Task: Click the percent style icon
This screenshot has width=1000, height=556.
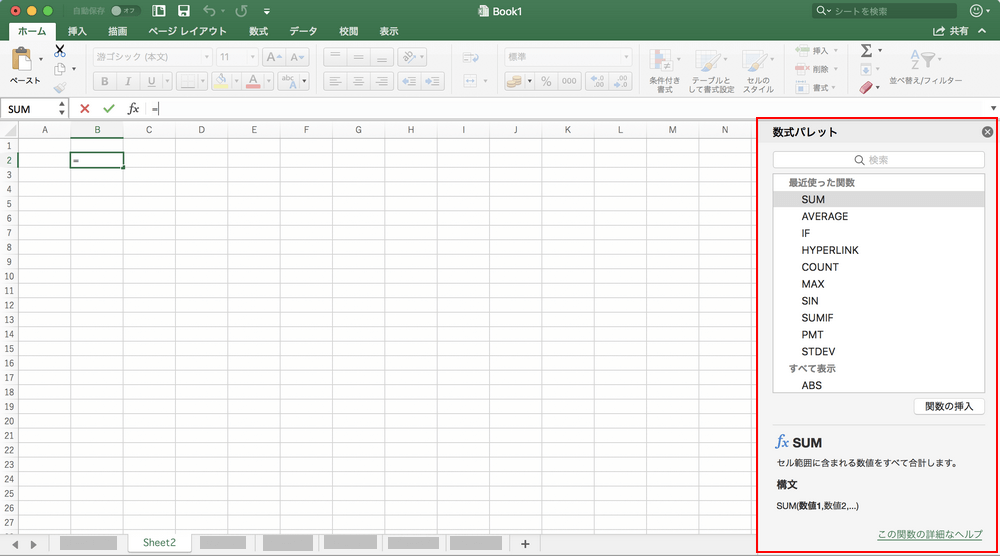Action: click(546, 81)
